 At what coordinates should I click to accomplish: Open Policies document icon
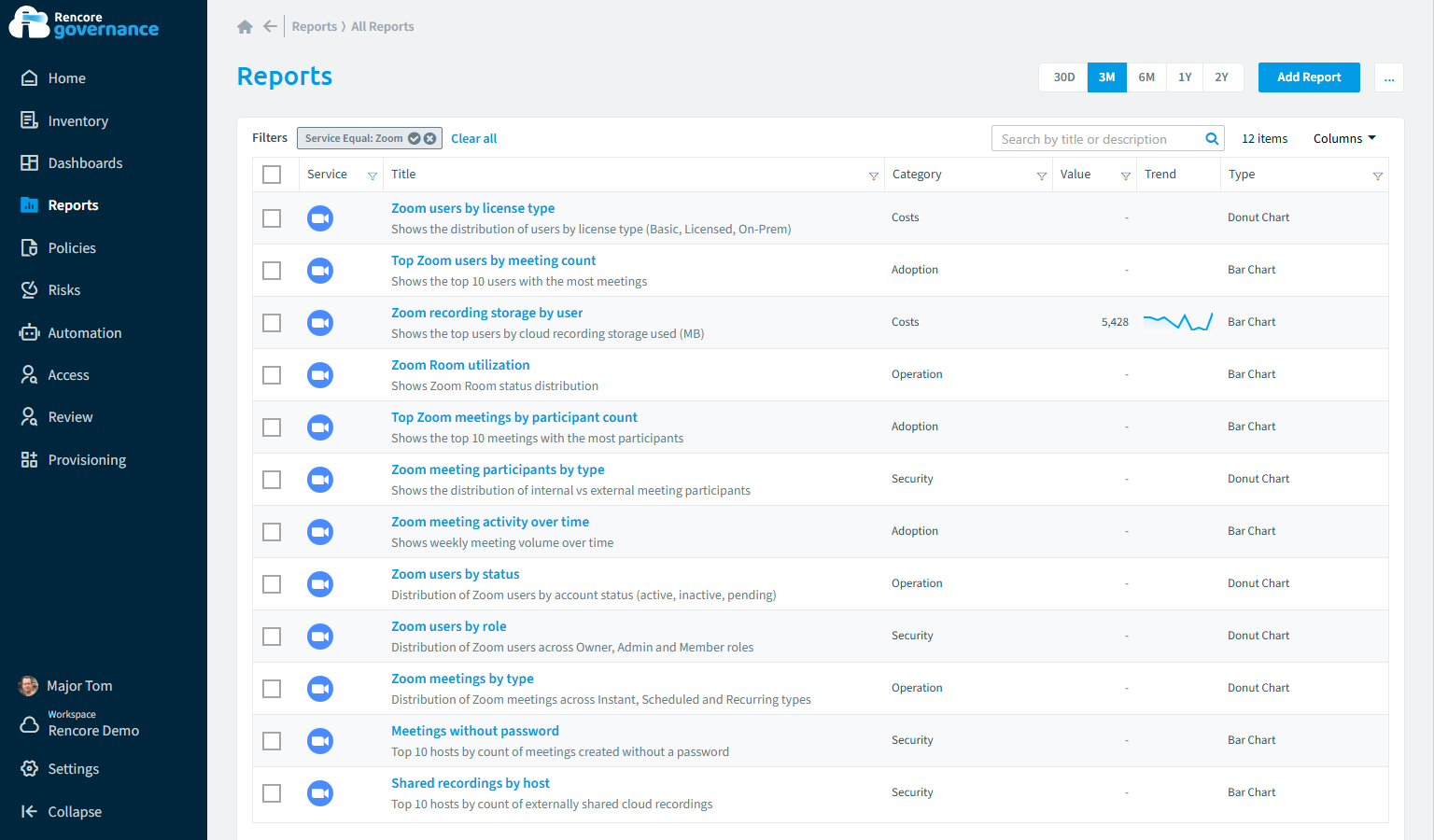point(30,247)
